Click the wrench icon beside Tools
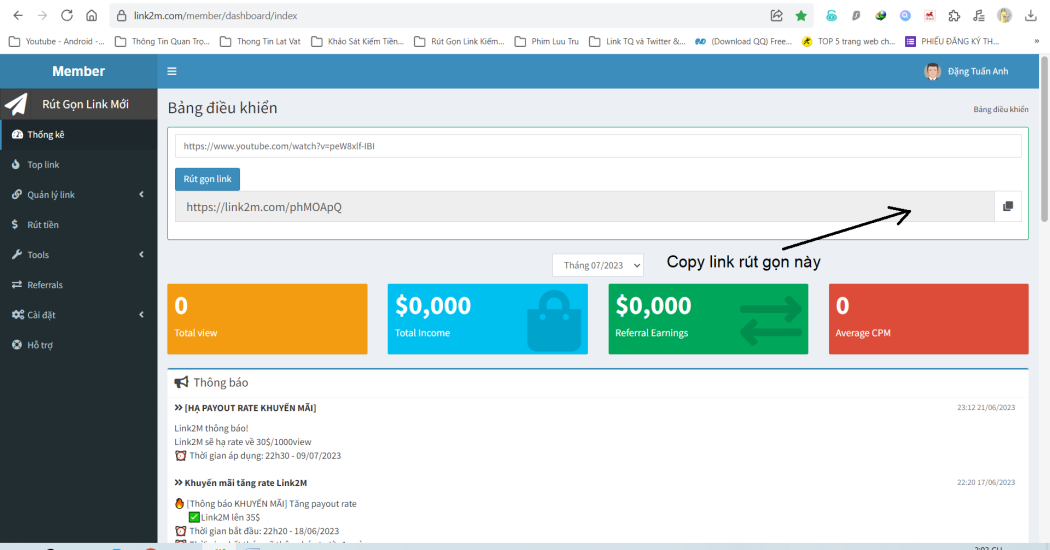The height and width of the screenshot is (550, 1050). tap(17, 255)
